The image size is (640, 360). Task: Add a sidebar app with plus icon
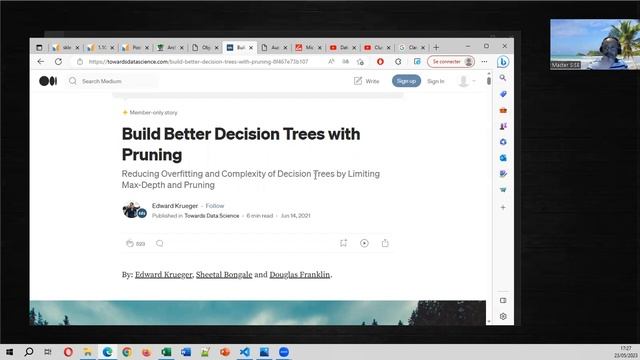(x=503, y=207)
